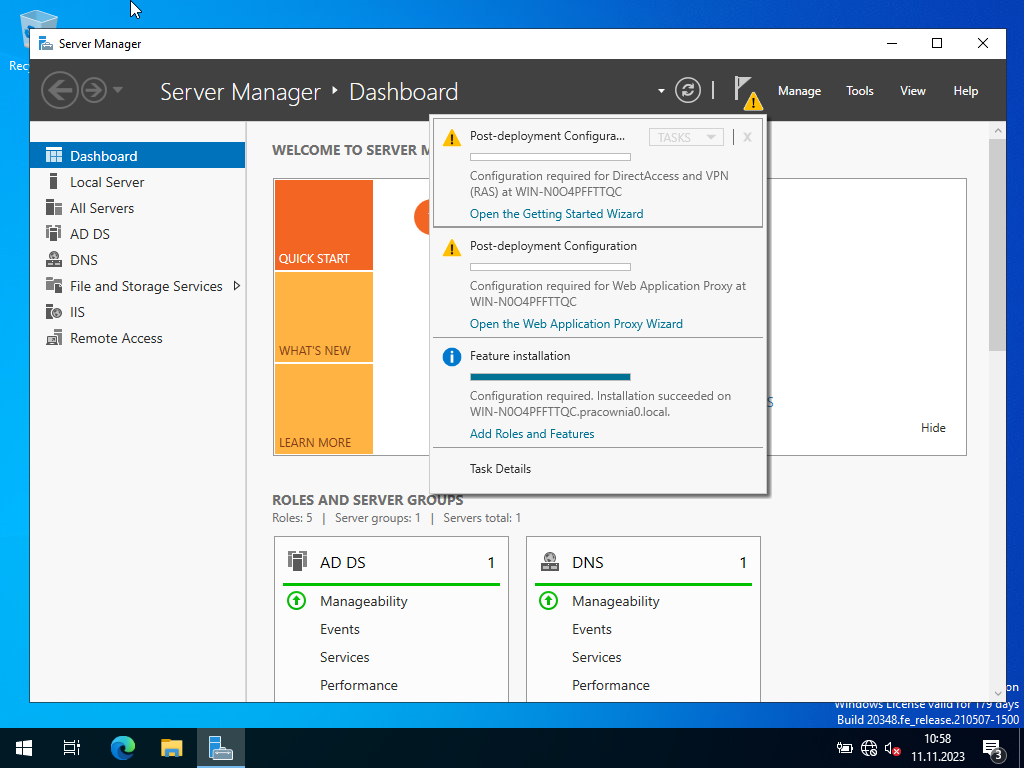Open AD DS Performance
The width and height of the screenshot is (1024, 768).
click(x=359, y=685)
